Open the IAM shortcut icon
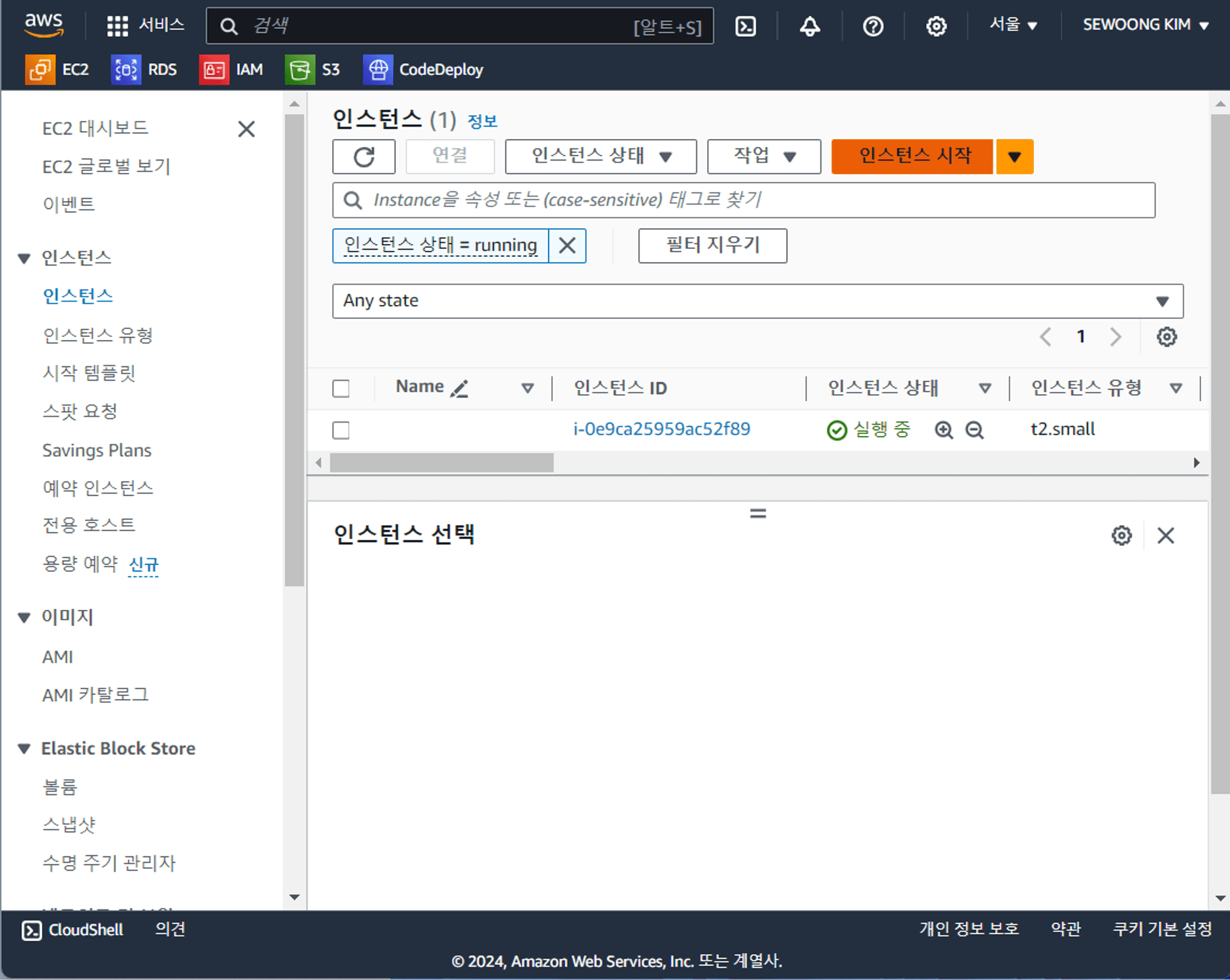The width and height of the screenshot is (1230, 980). click(214, 69)
